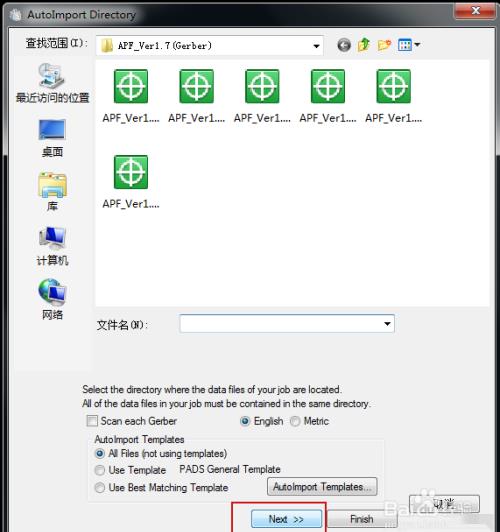
Task: Go back using the round back arrow icon
Action: pyautogui.click(x=344, y=45)
